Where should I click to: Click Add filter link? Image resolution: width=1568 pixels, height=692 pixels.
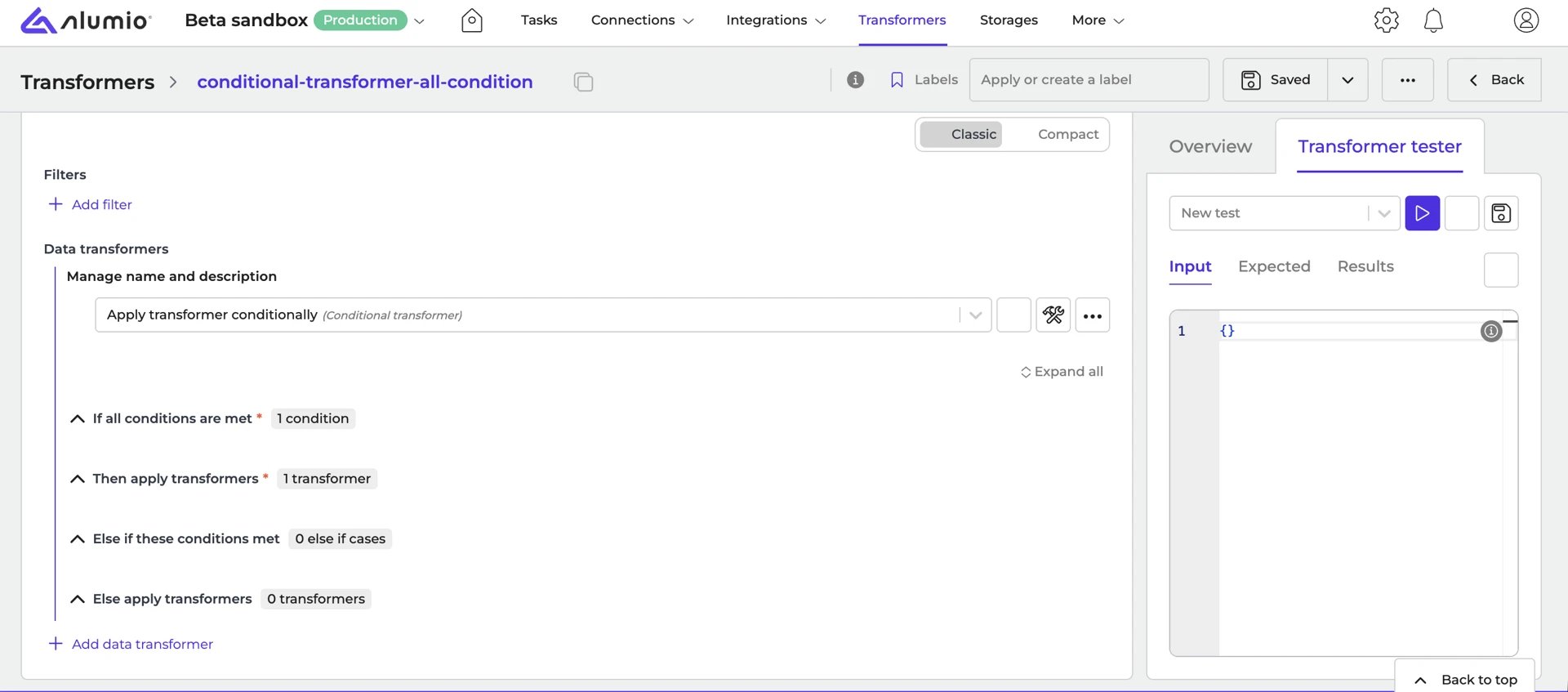tap(102, 204)
